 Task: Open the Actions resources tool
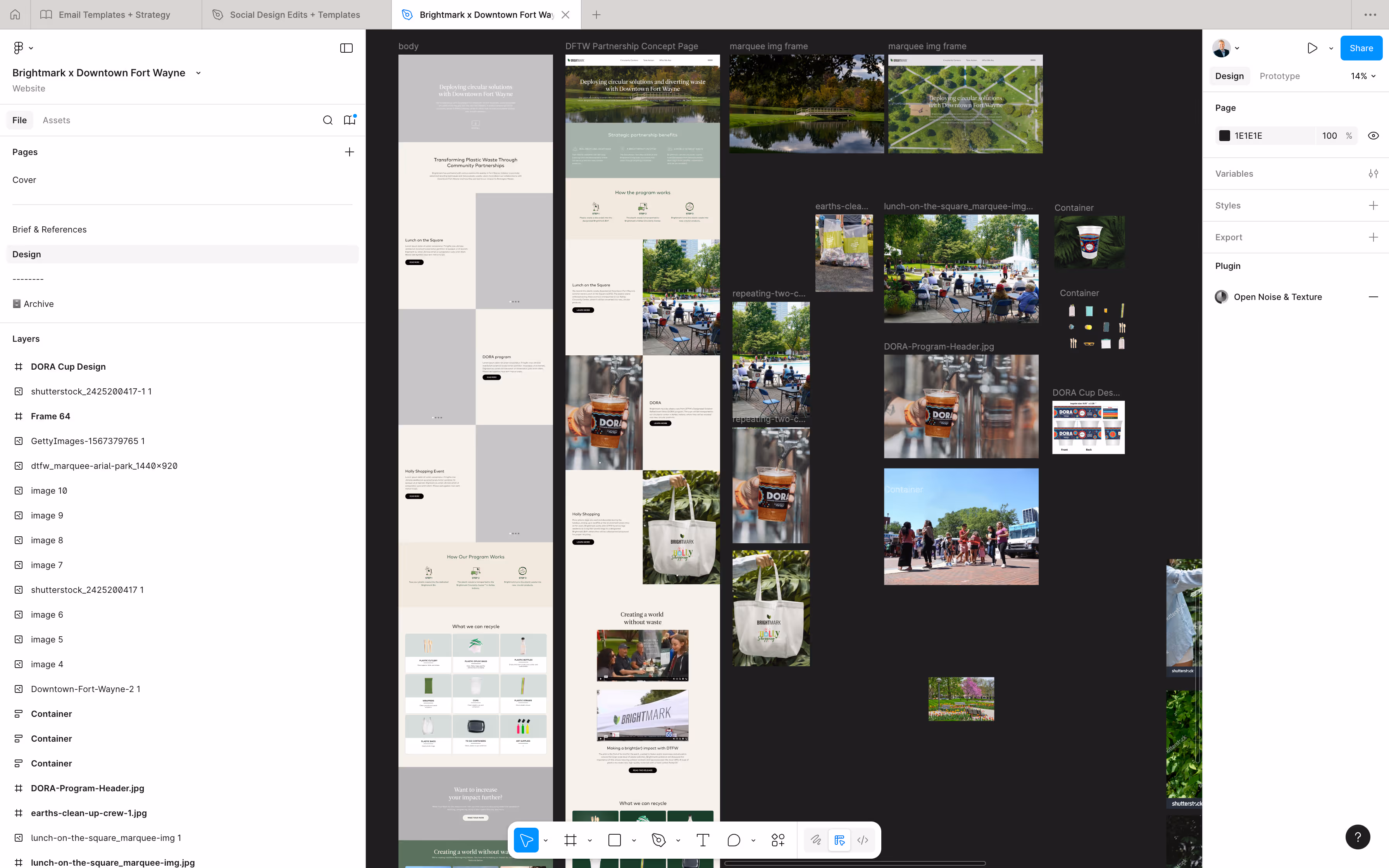[778, 840]
